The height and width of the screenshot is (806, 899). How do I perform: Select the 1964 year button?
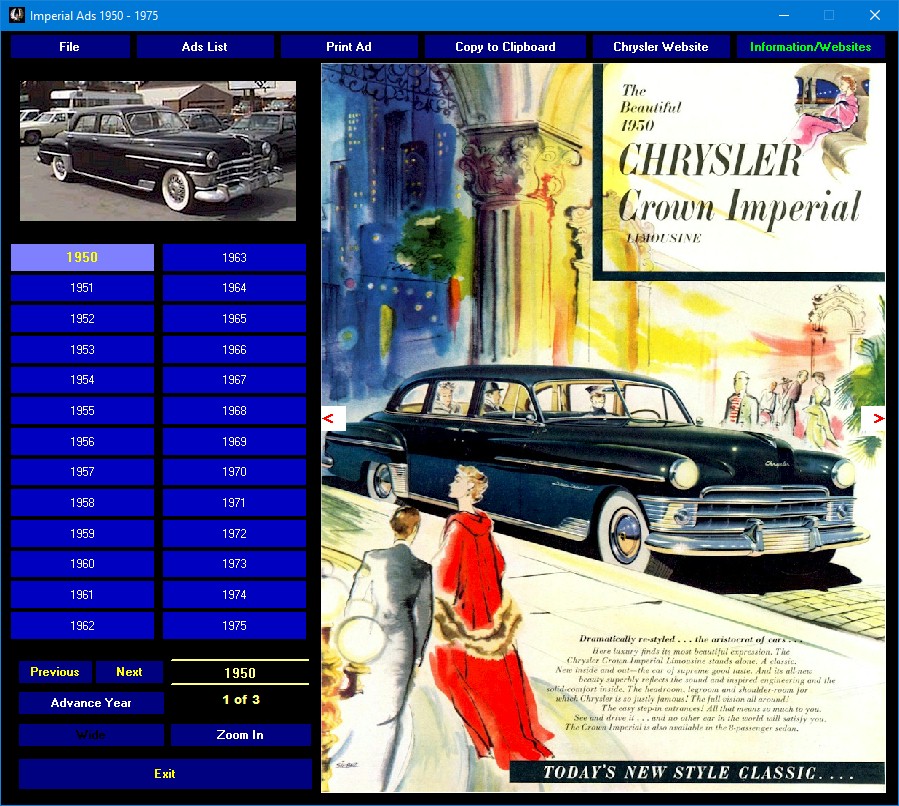(x=234, y=288)
